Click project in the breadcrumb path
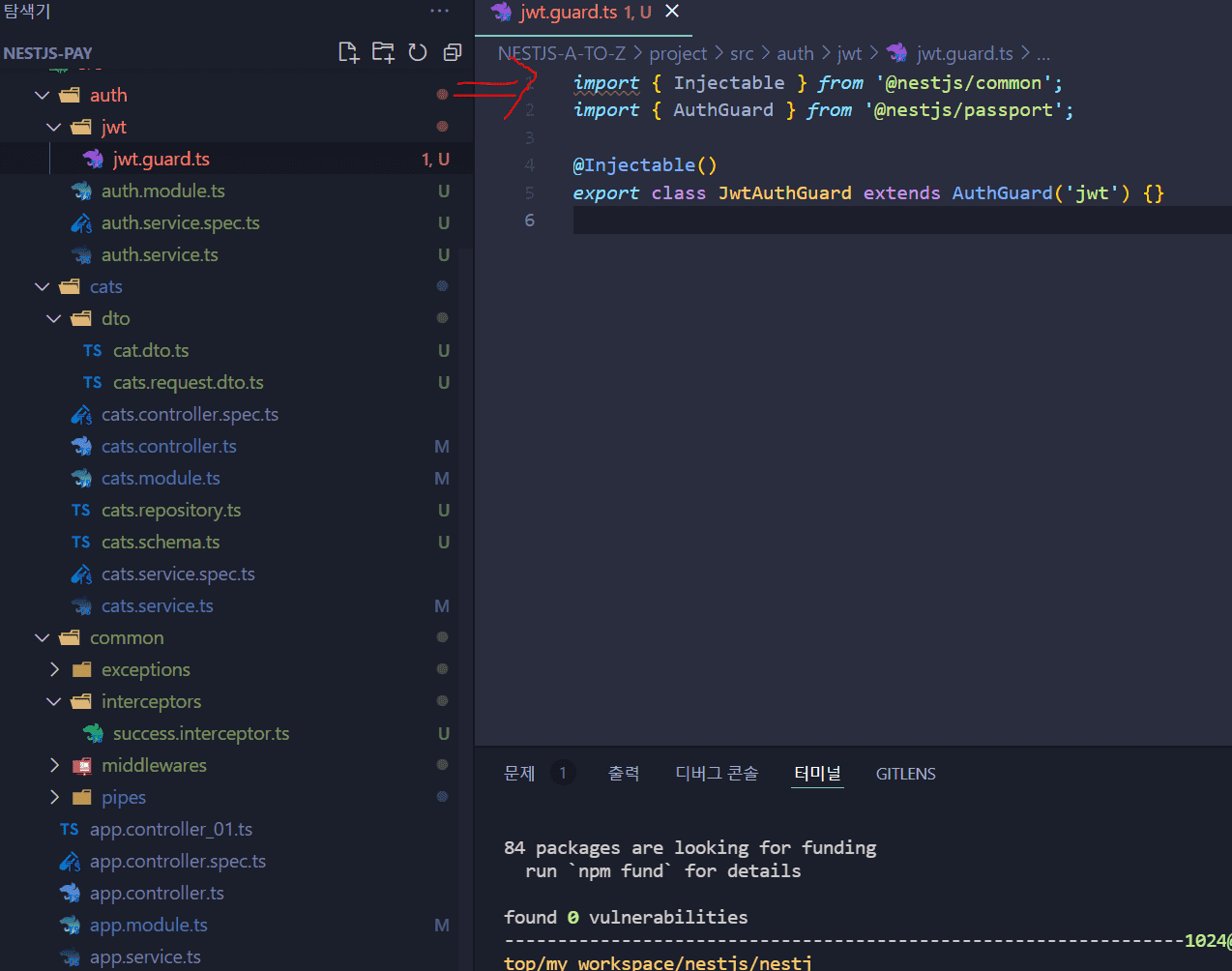This screenshot has height=971, width=1232. [678, 53]
